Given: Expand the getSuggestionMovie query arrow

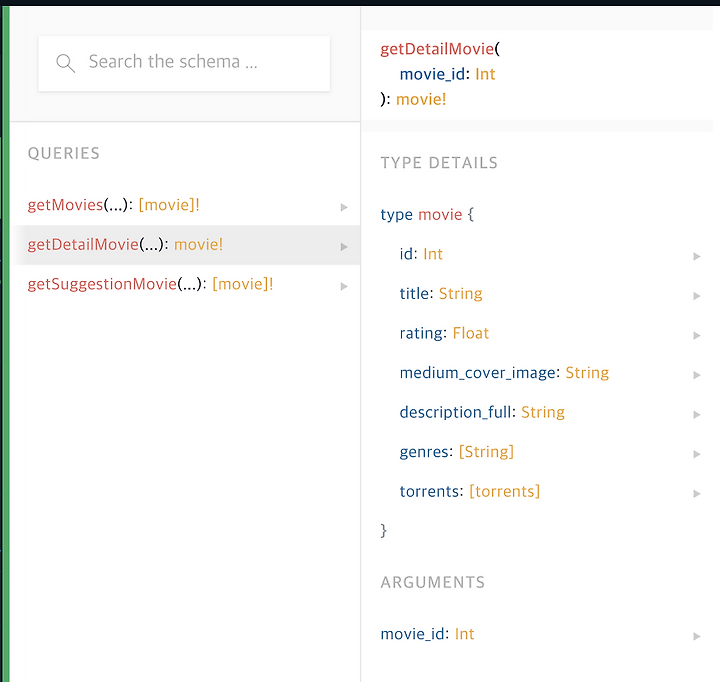Looking at the screenshot, I should point(344,286).
